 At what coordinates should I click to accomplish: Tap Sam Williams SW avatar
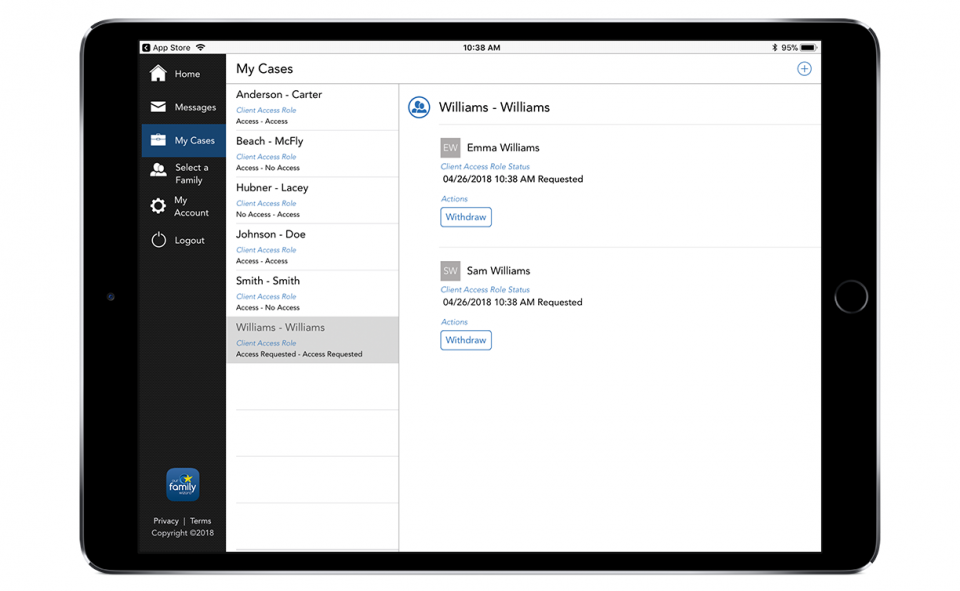pyautogui.click(x=450, y=271)
